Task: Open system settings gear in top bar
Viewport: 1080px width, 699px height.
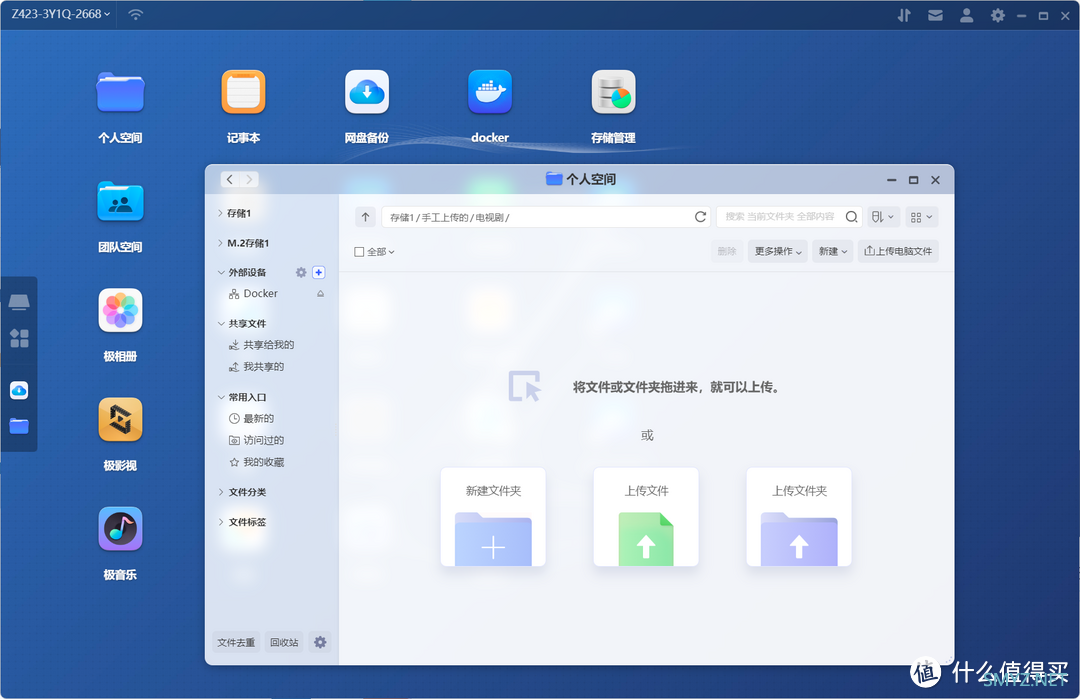Action: pyautogui.click(x=997, y=15)
